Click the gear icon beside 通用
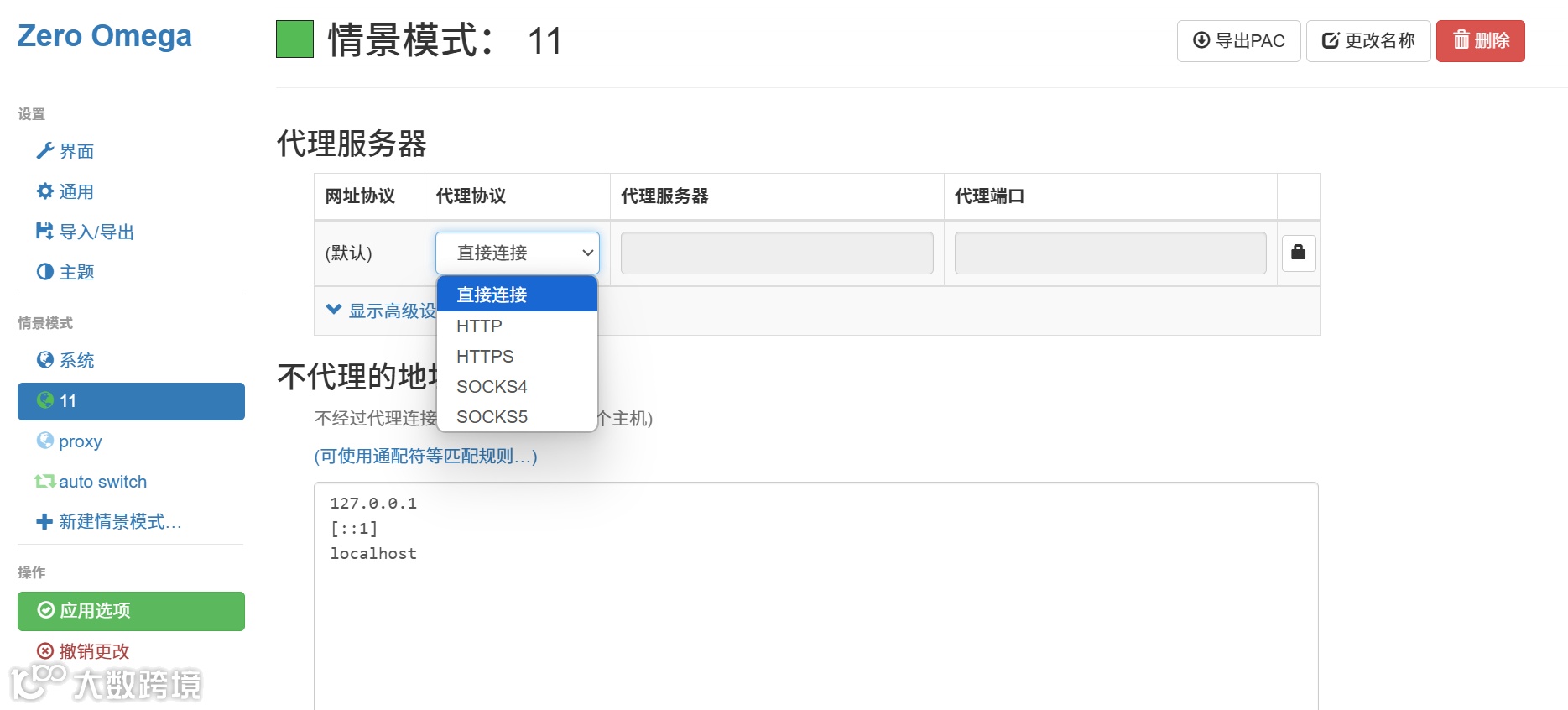Image resolution: width=1568 pixels, height=710 pixels. coord(45,191)
